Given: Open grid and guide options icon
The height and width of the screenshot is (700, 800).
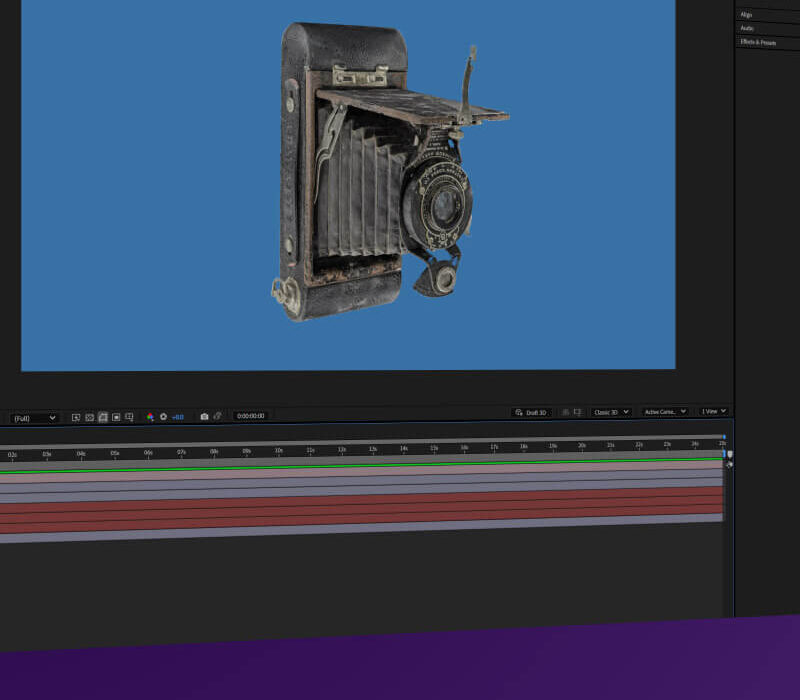Looking at the screenshot, I should coord(129,416).
